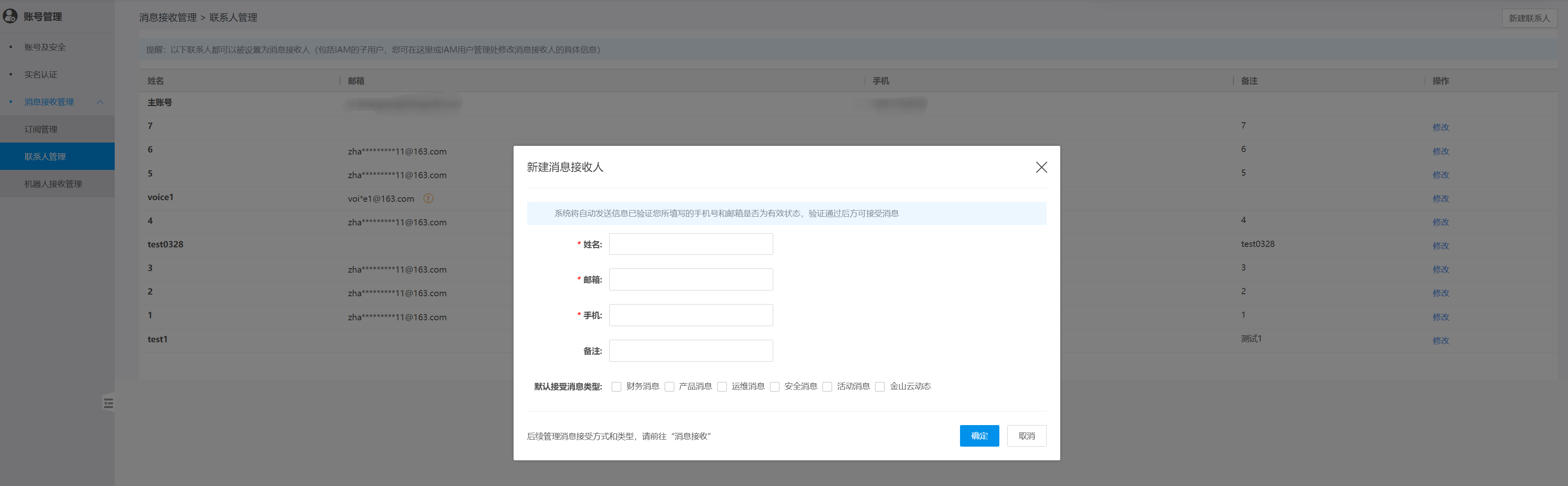Click 修改 link for contact test1
The height and width of the screenshot is (486, 1568).
1440,341
